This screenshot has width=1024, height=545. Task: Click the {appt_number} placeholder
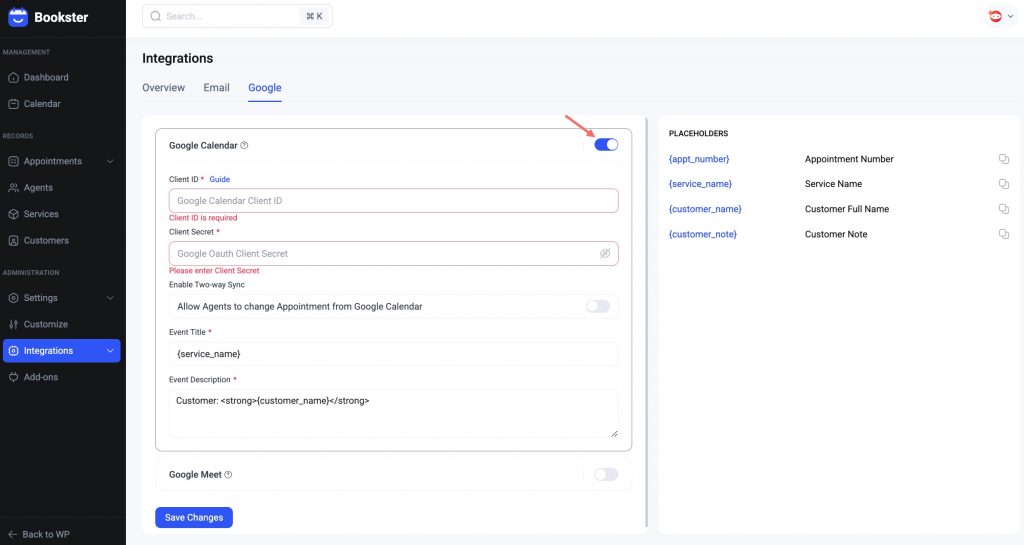(699, 159)
